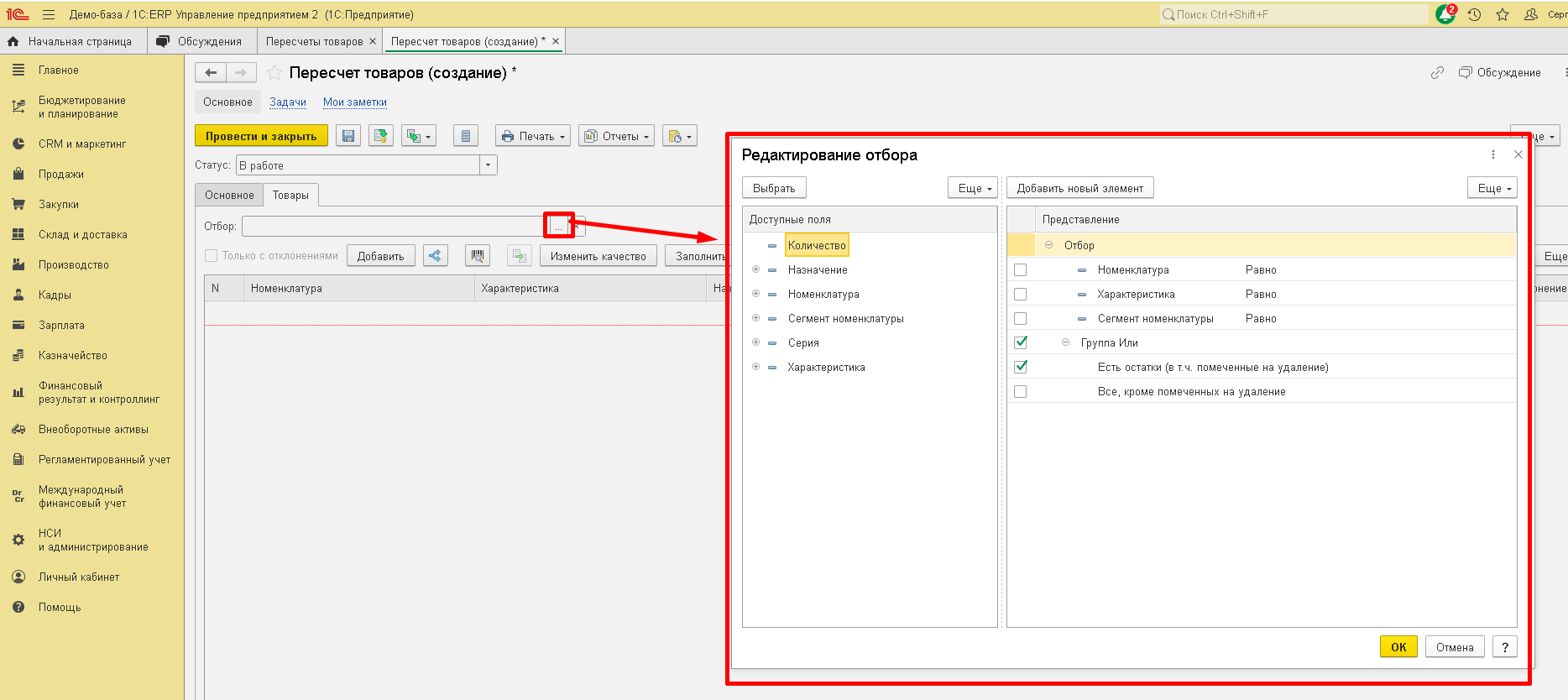Uncheck Есть остатки checkbox

[x=1021, y=367]
